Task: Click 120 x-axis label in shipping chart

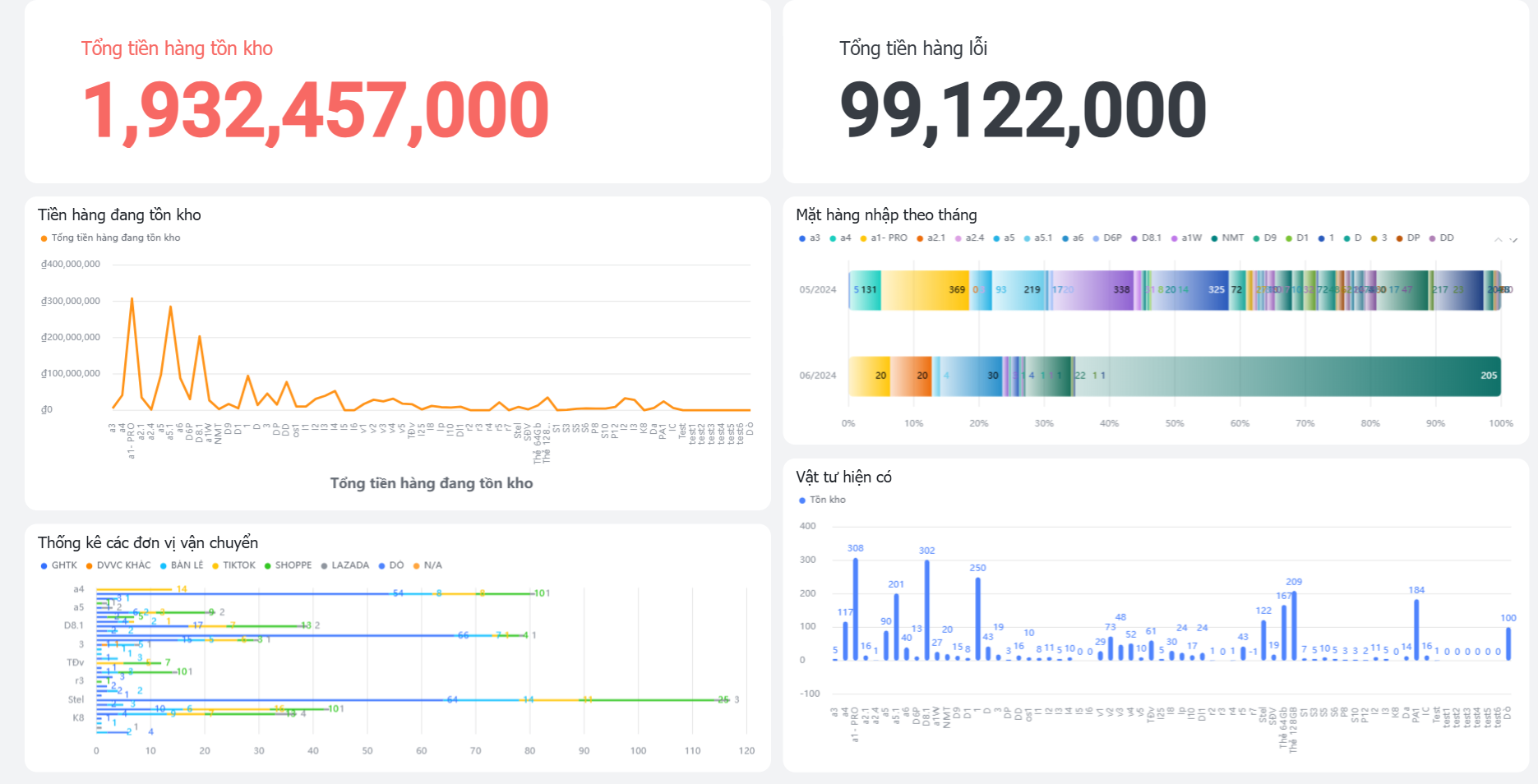Action: coord(746,751)
